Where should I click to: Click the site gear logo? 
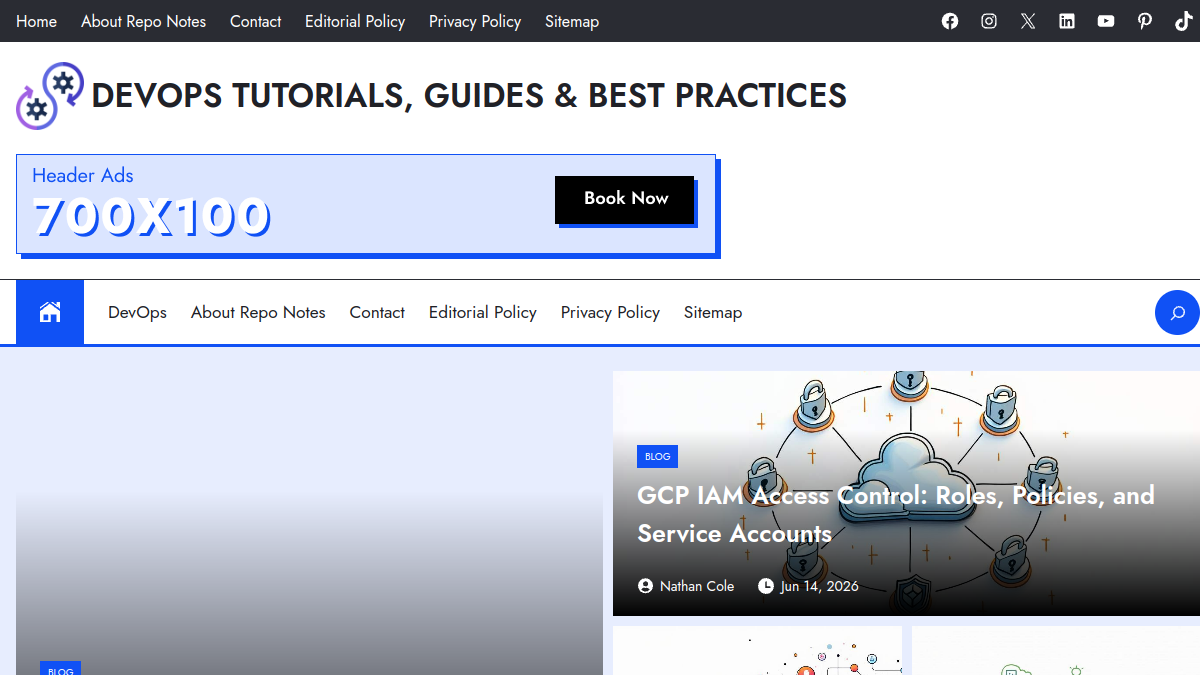[x=50, y=96]
